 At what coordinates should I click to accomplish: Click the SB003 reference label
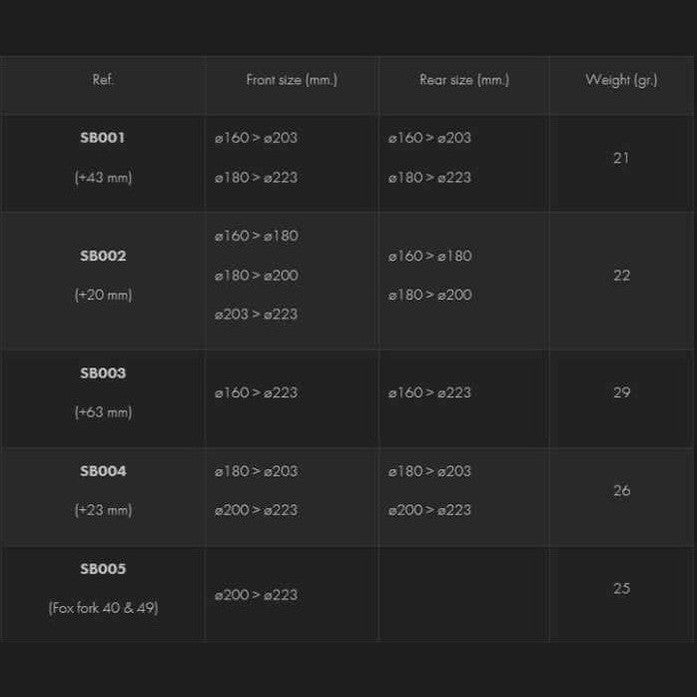tap(102, 373)
